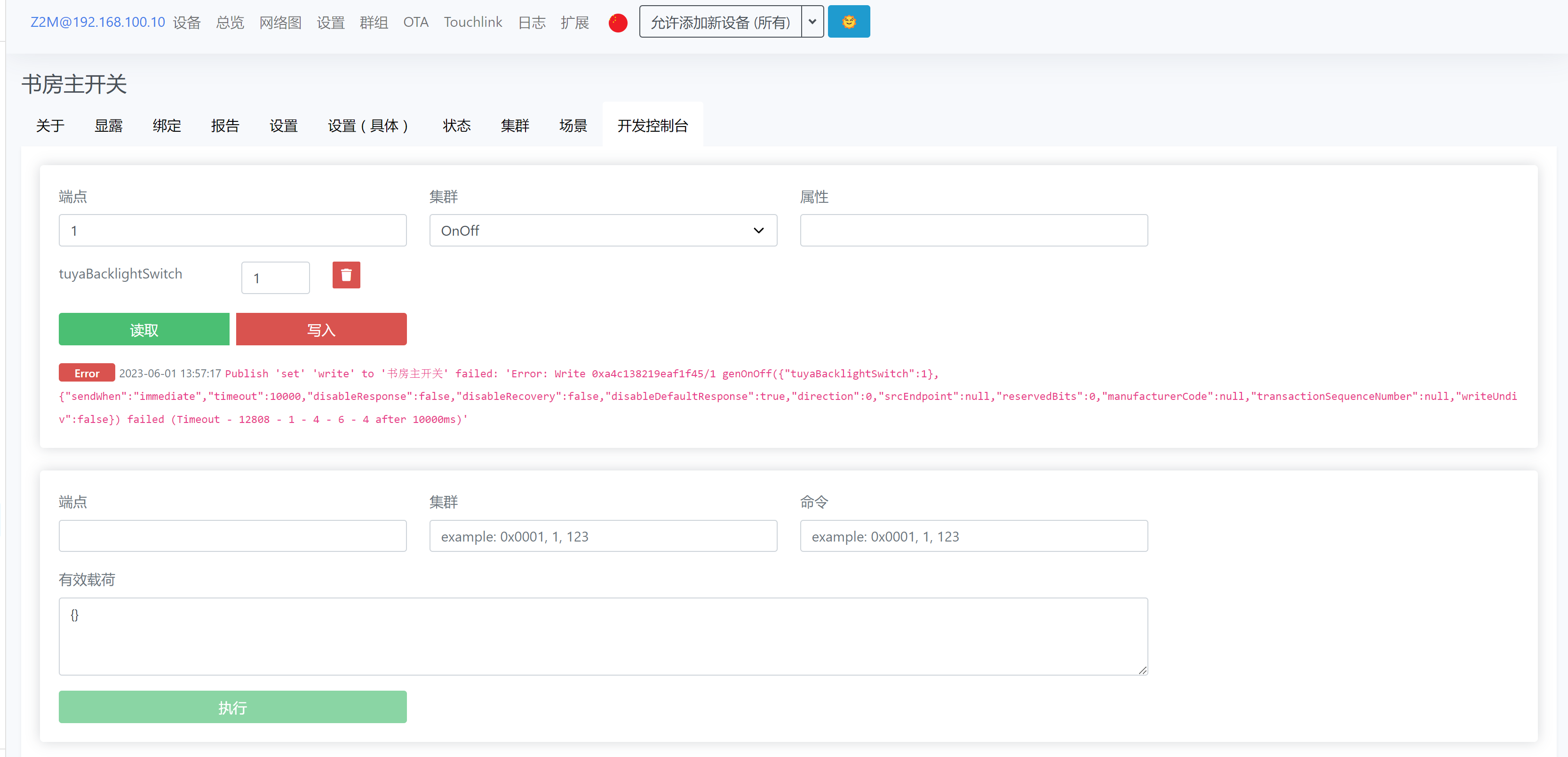Go to the 场景 tab
The image size is (1568, 757).
coord(573,125)
